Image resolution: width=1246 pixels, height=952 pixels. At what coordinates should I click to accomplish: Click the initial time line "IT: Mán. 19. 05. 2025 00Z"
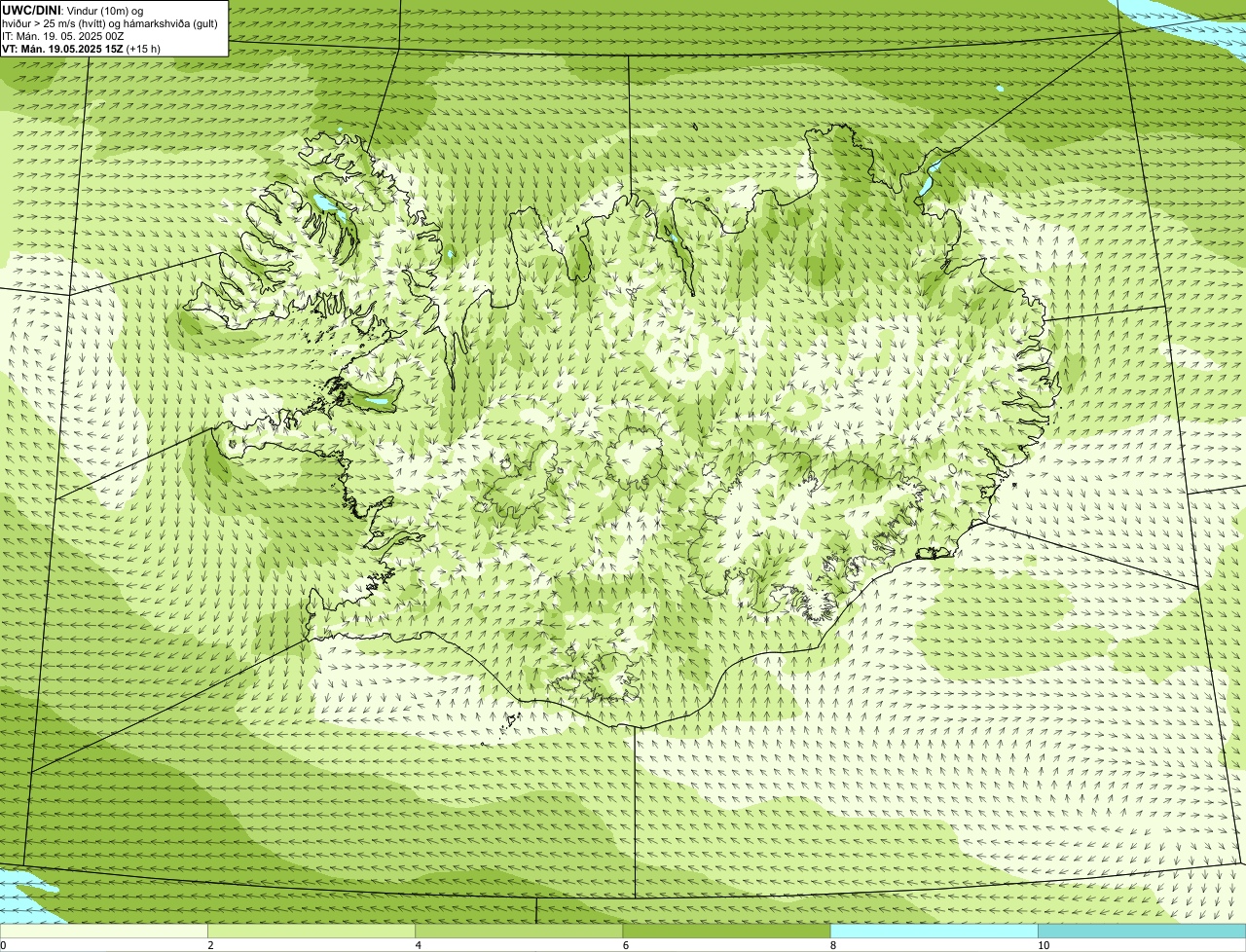pyautogui.click(x=63, y=35)
